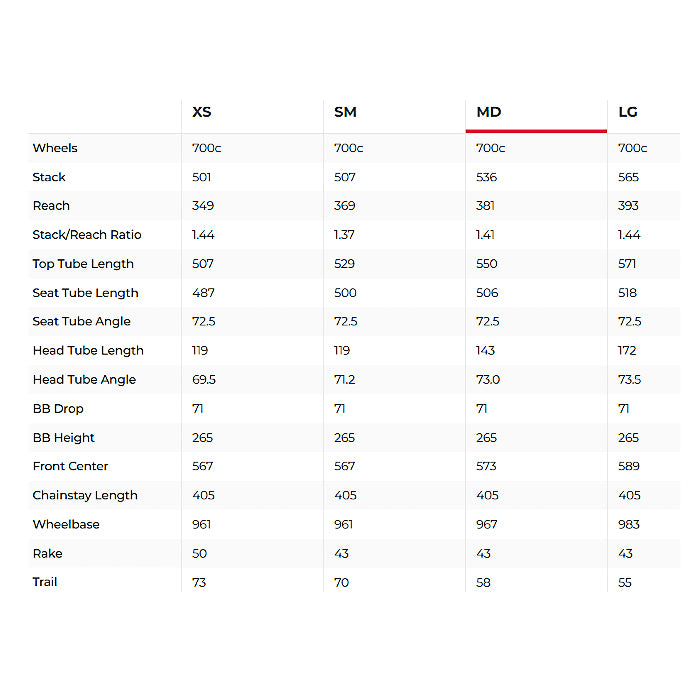The height and width of the screenshot is (692, 692).
Task: Click the MD Trail value 58
Action: 484,582
